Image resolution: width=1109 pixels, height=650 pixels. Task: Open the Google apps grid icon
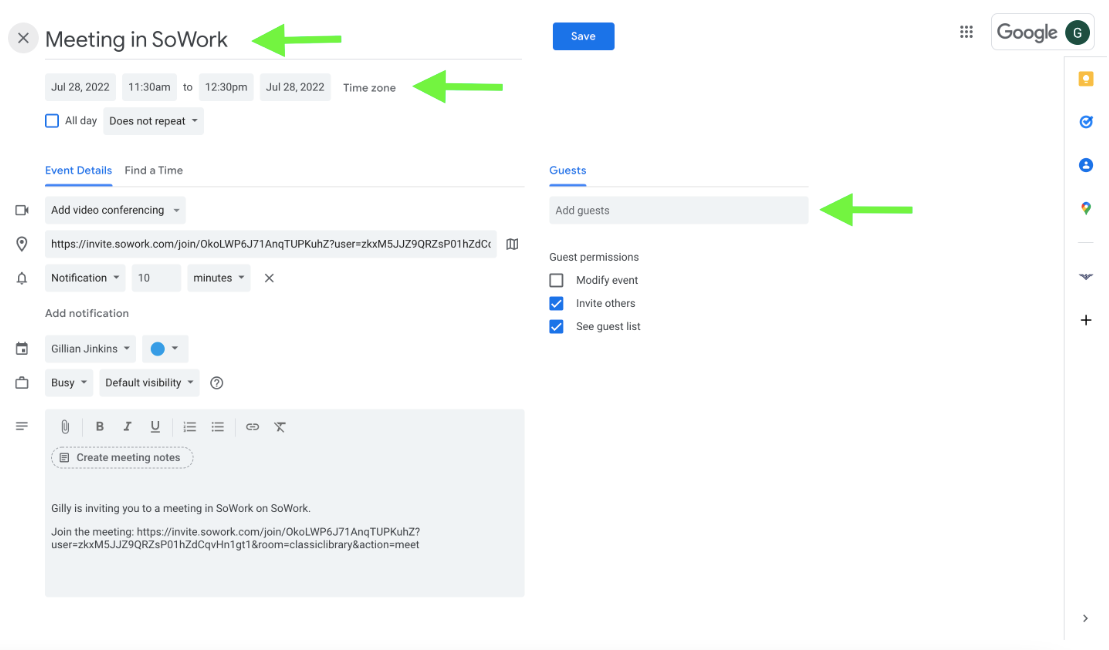click(x=966, y=32)
